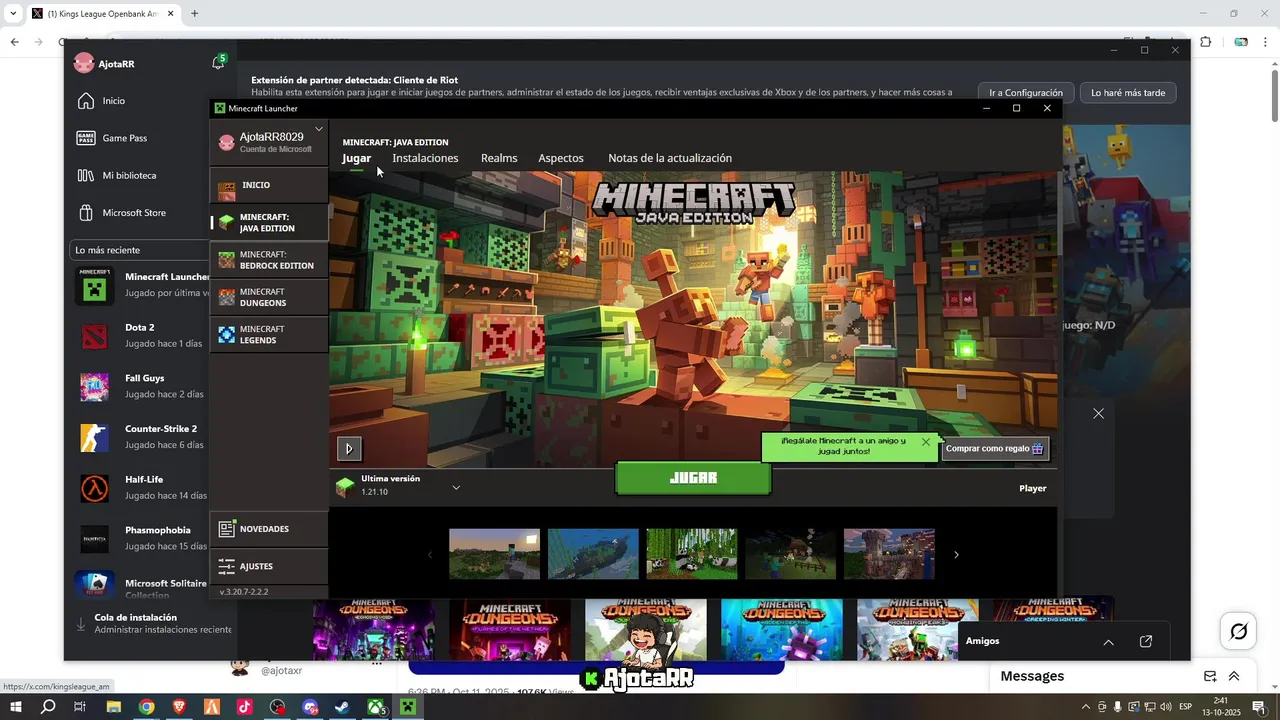The width and height of the screenshot is (1280, 720).
Task: Click the next news arrow
Action: (956, 554)
